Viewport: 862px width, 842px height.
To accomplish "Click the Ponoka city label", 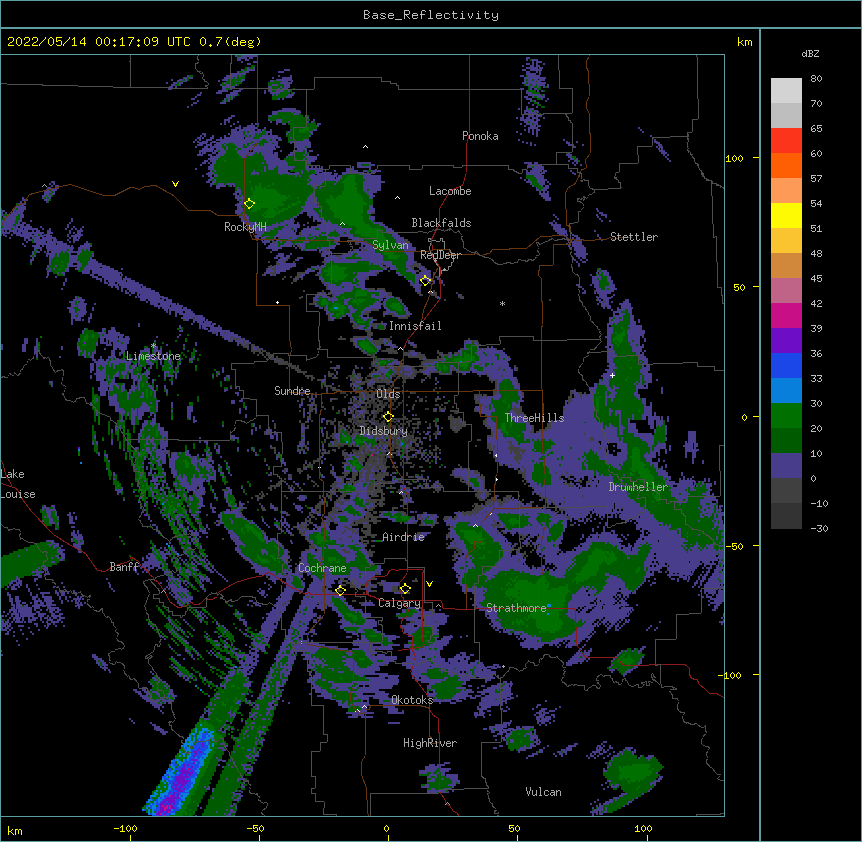I will pyautogui.click(x=480, y=136).
